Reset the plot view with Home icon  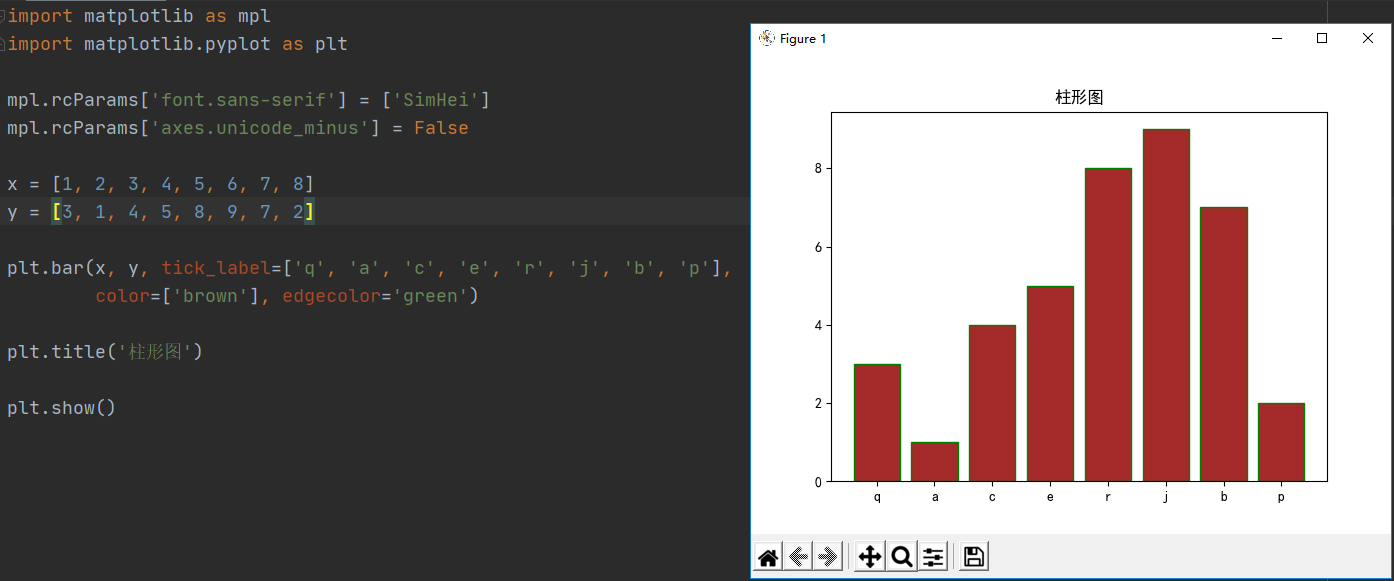[768, 557]
